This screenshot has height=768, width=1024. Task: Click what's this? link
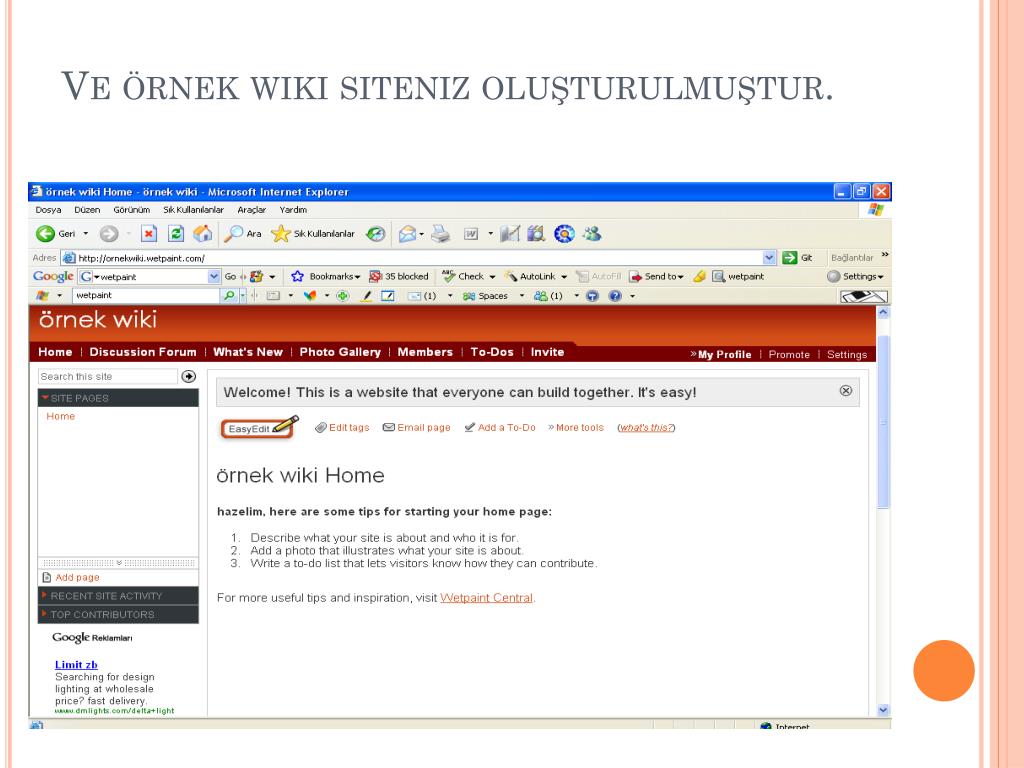tap(646, 428)
